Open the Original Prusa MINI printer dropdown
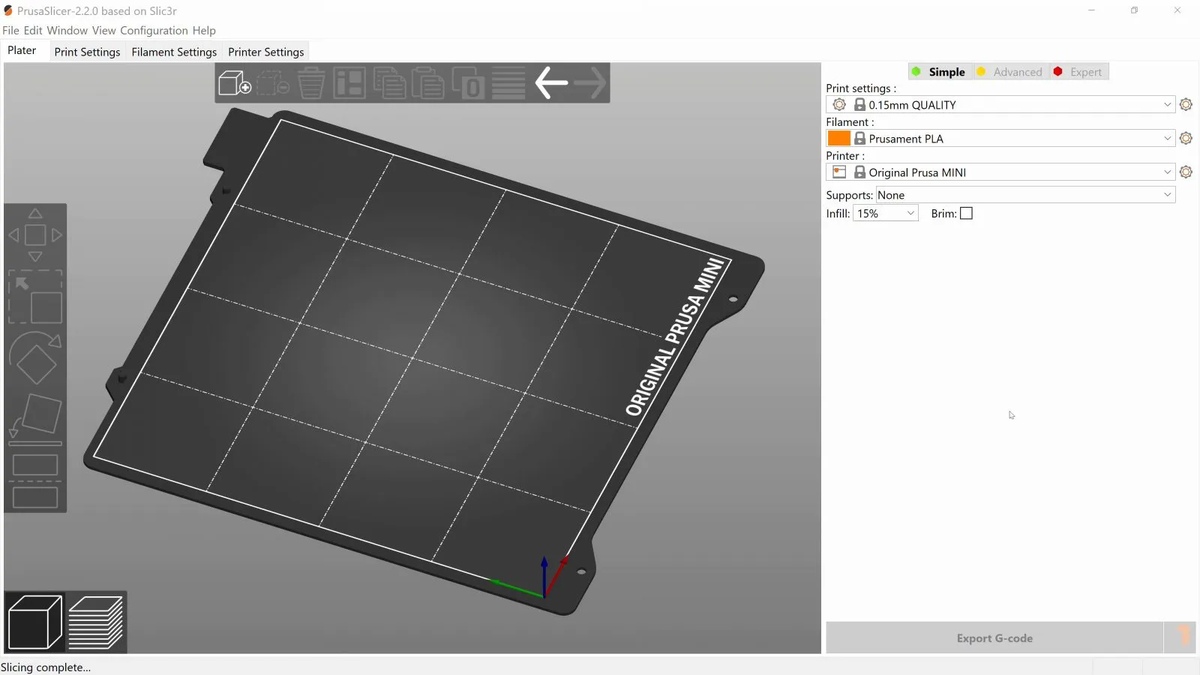The image size is (1200, 675). [1001, 172]
